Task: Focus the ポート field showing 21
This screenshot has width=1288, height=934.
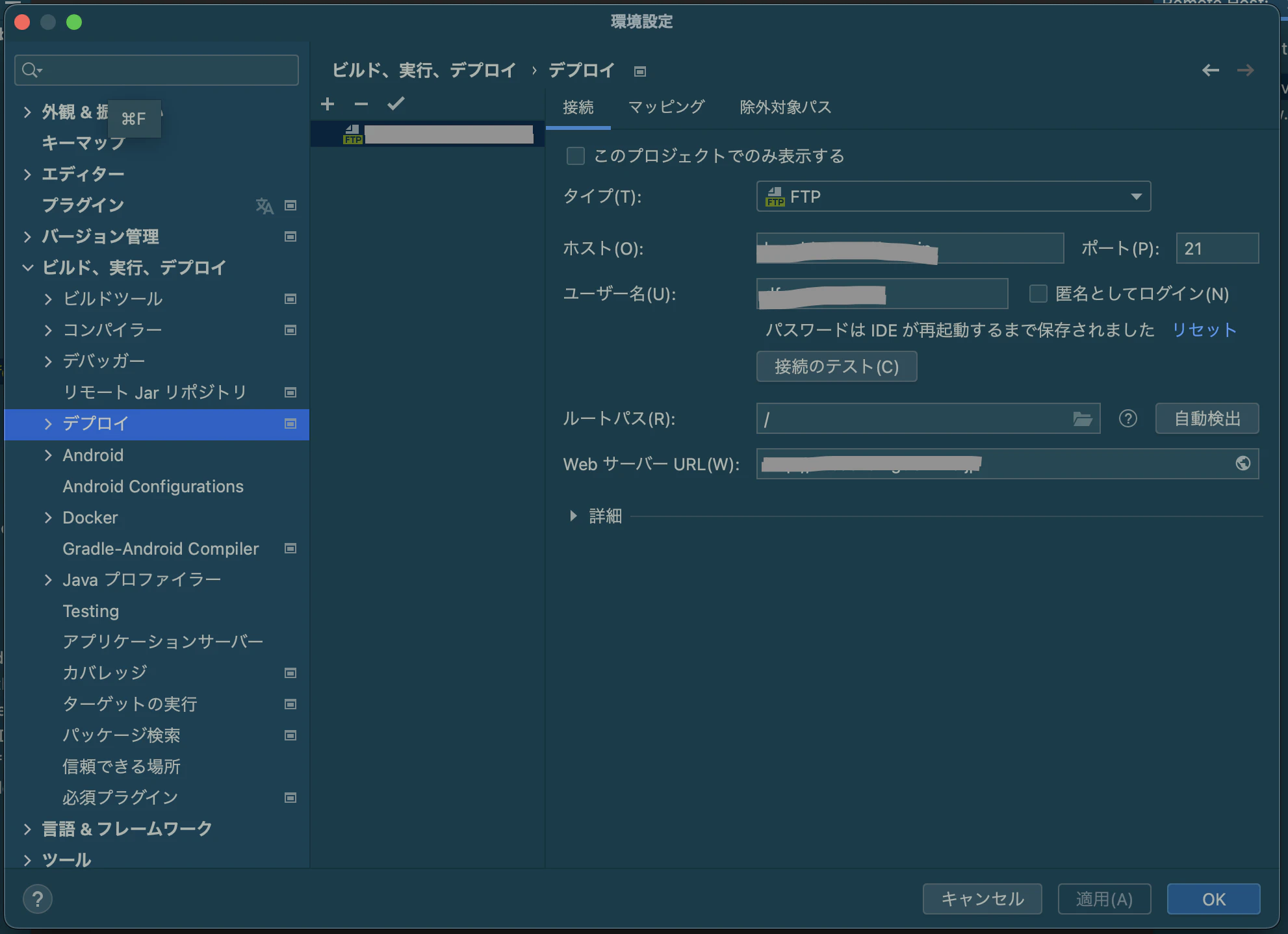Action: (1217, 249)
